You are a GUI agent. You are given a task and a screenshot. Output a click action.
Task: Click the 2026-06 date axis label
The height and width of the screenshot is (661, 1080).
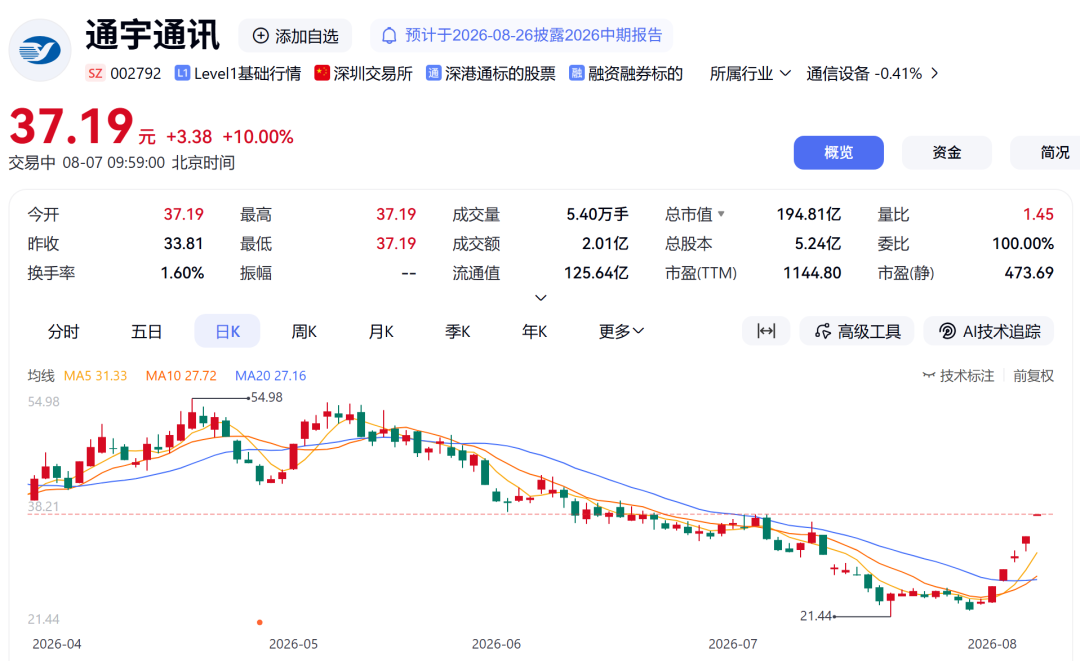(x=496, y=644)
